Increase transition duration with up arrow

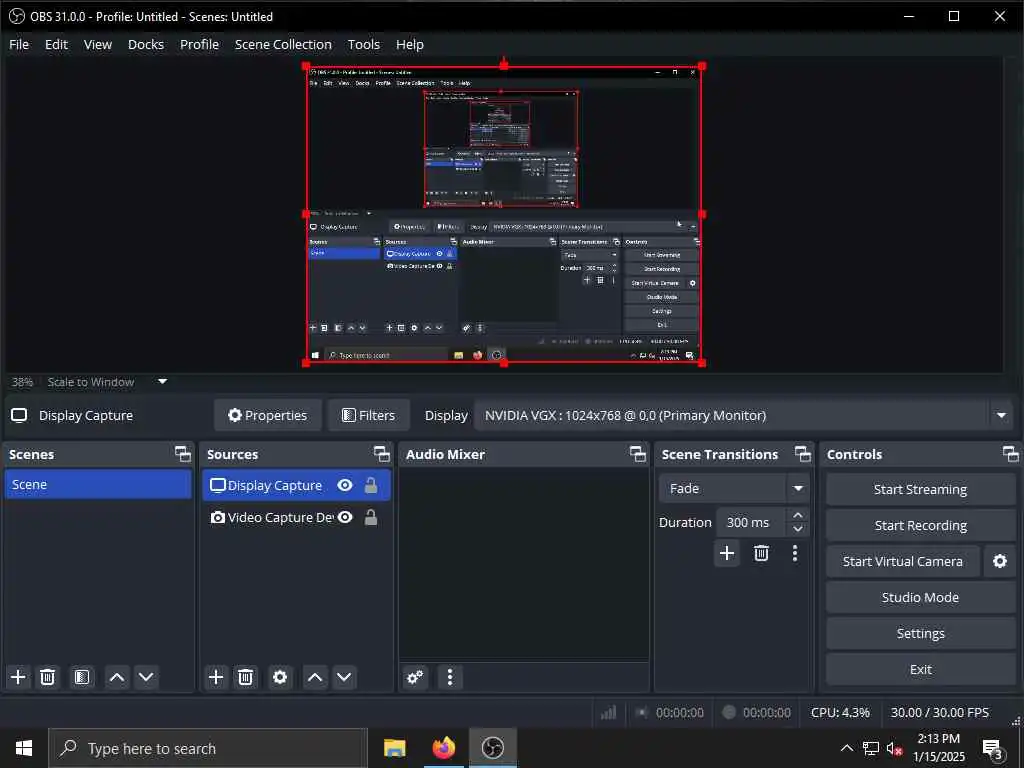pos(797,515)
